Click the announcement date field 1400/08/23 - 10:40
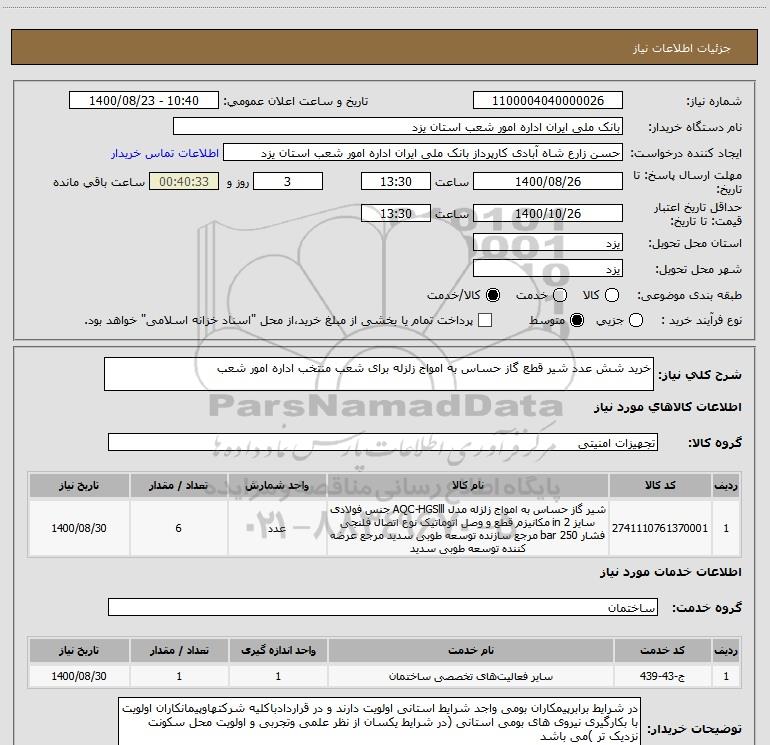This screenshot has width=770, height=745. tap(144, 101)
